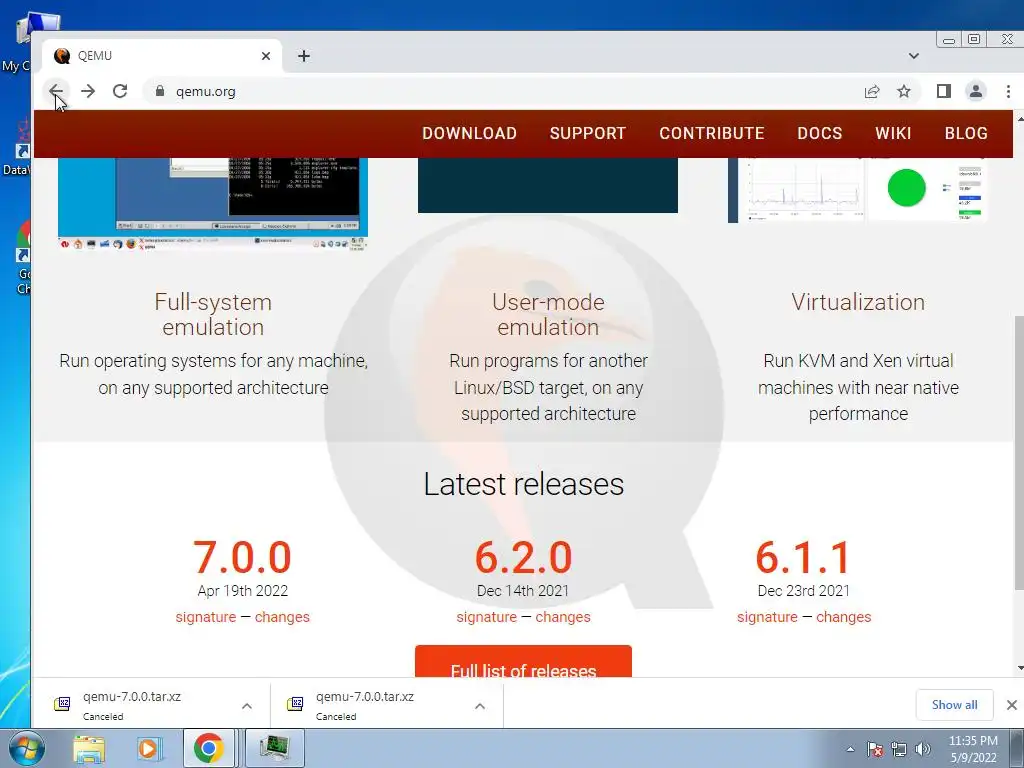Select the QEMU browser tab
The image size is (1024, 768).
coord(162,56)
